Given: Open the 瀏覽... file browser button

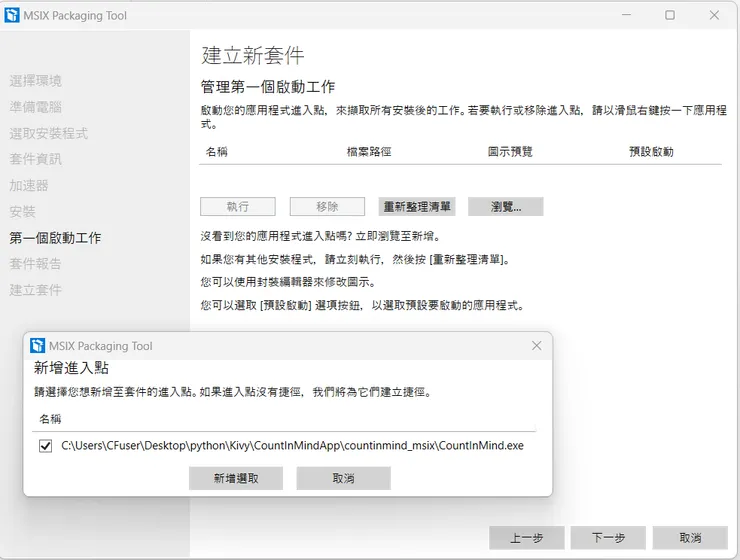Looking at the screenshot, I should click(x=506, y=207).
